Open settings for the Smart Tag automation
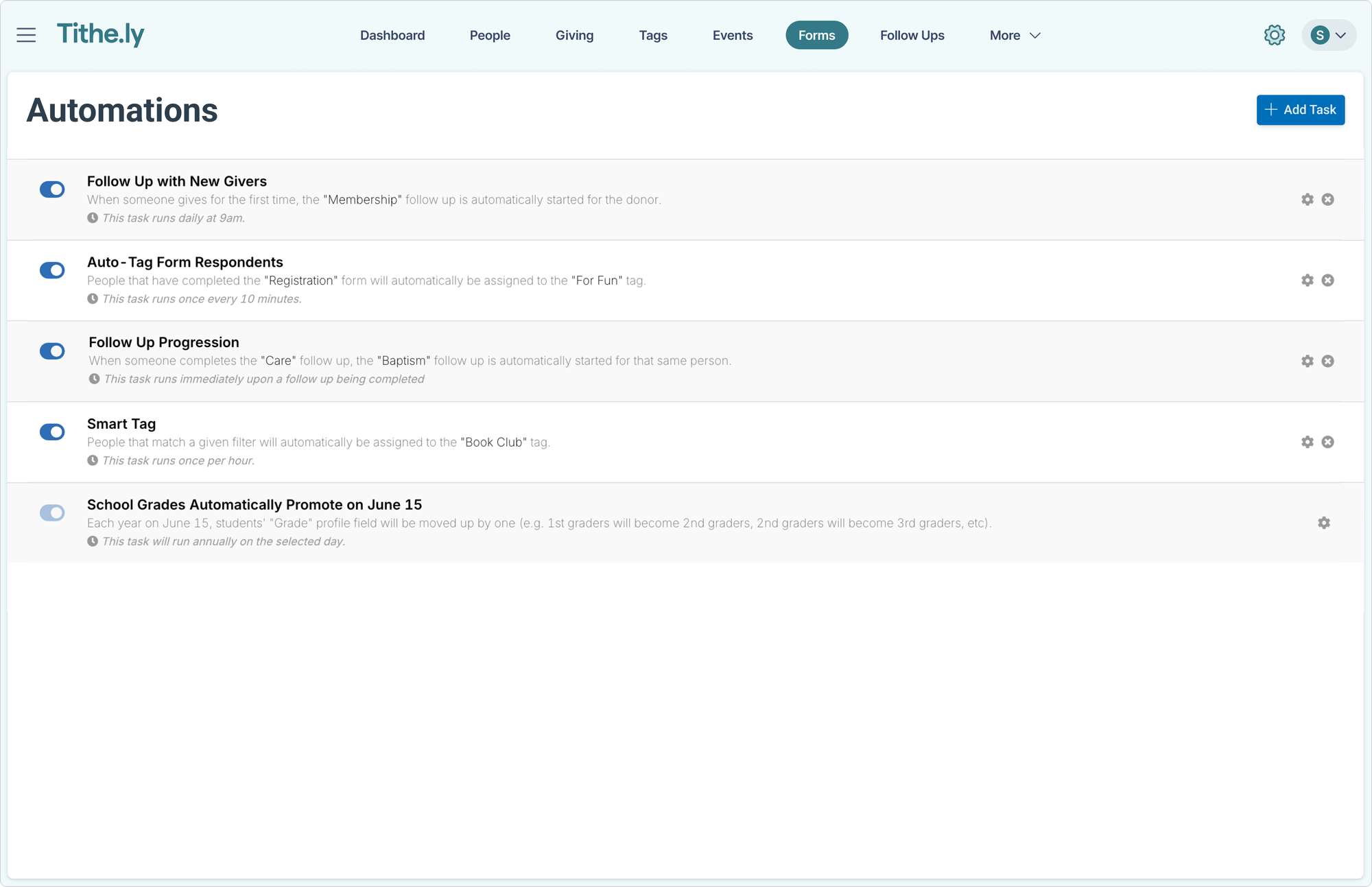 (x=1307, y=442)
